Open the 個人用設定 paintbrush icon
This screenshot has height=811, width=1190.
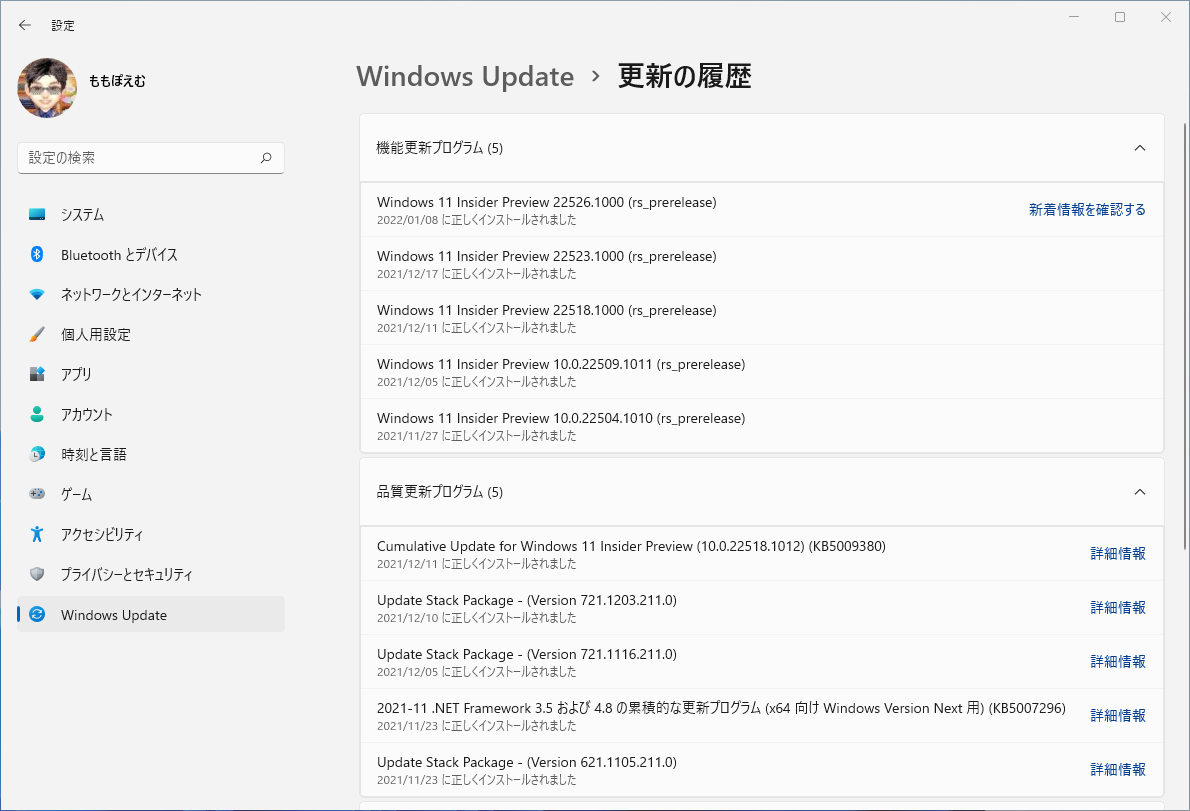pyautogui.click(x=37, y=334)
